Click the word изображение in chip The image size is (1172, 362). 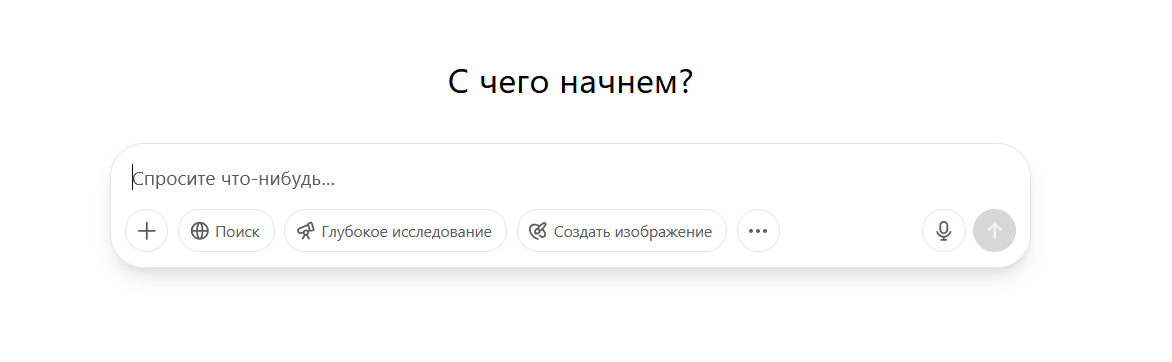click(x=663, y=233)
